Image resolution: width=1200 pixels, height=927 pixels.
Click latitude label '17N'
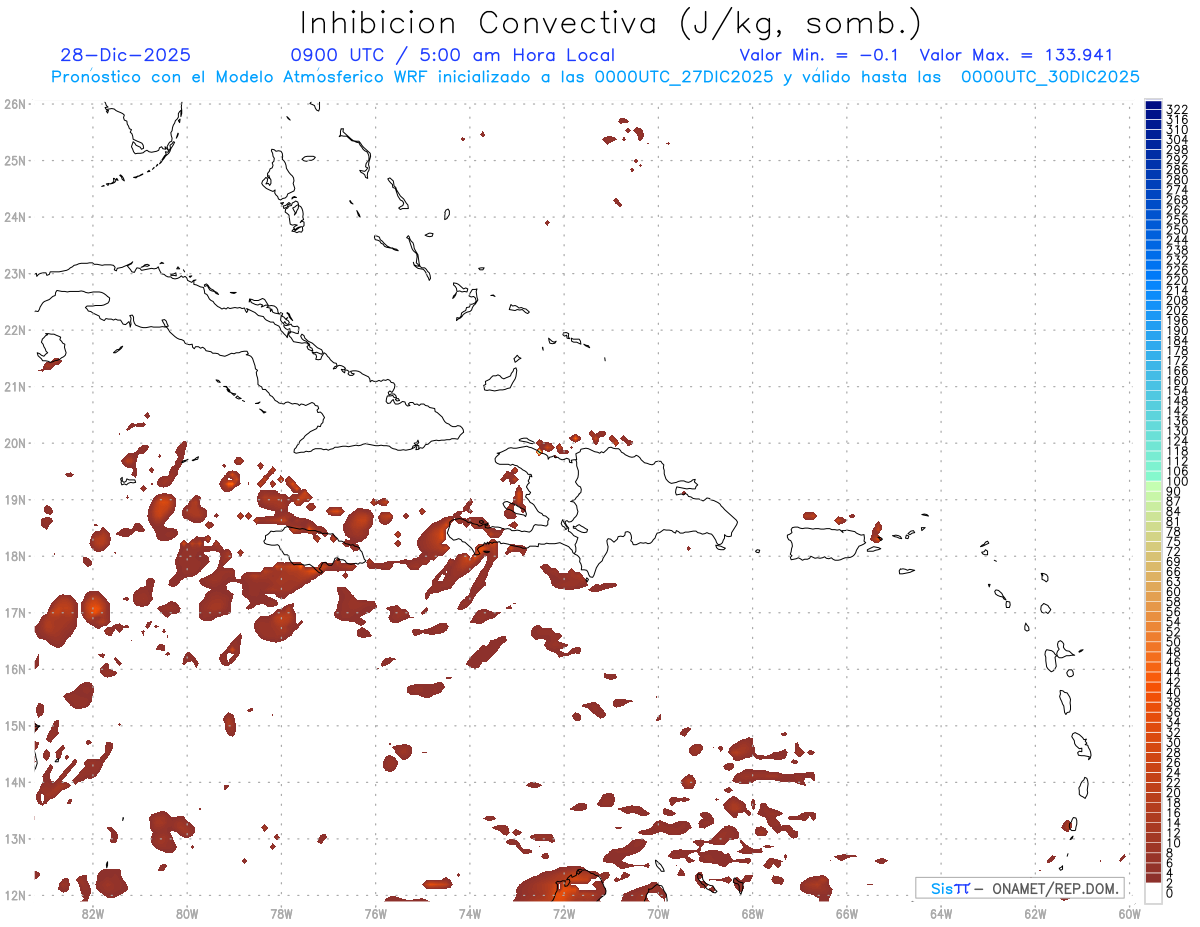[15, 612]
